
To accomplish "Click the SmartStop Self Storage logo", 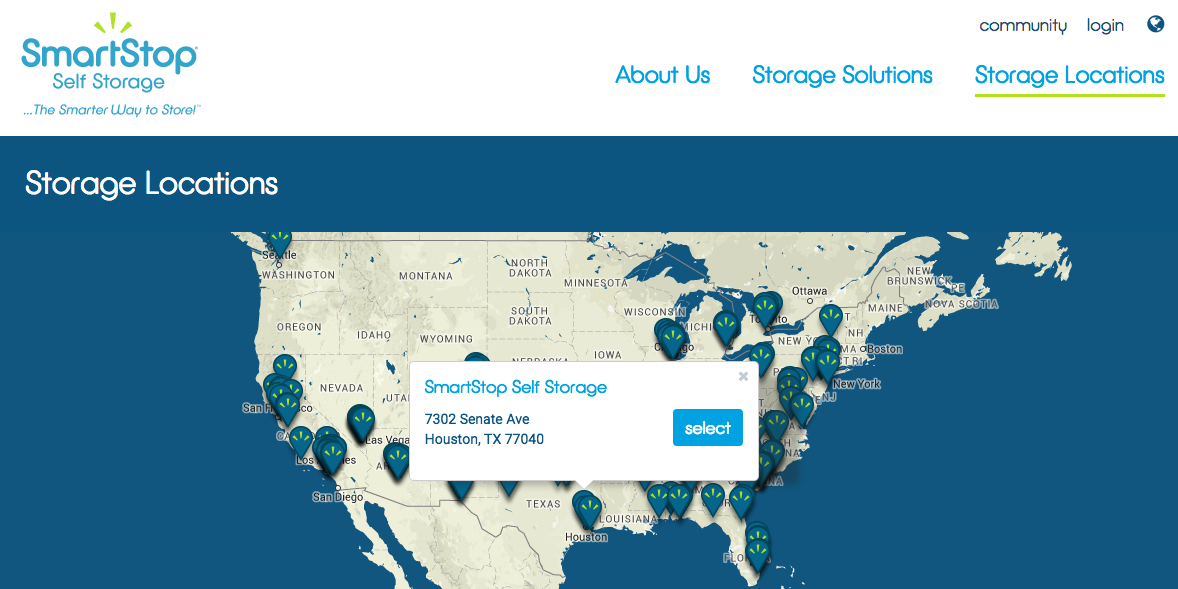I will 110,65.
